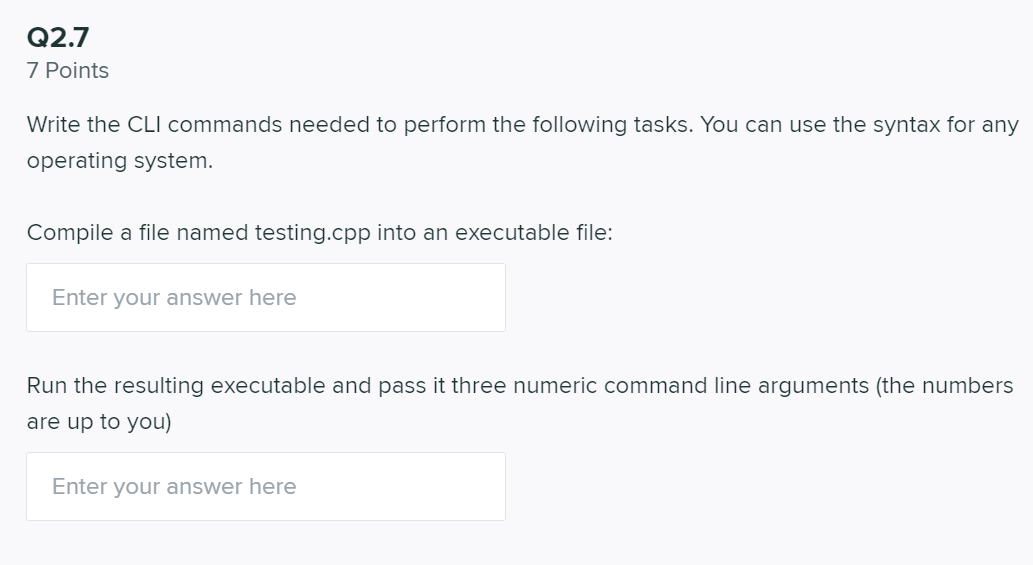The image size is (1033, 565).
Task: Click the placeholder text in the second answer box
Action: coord(174,487)
